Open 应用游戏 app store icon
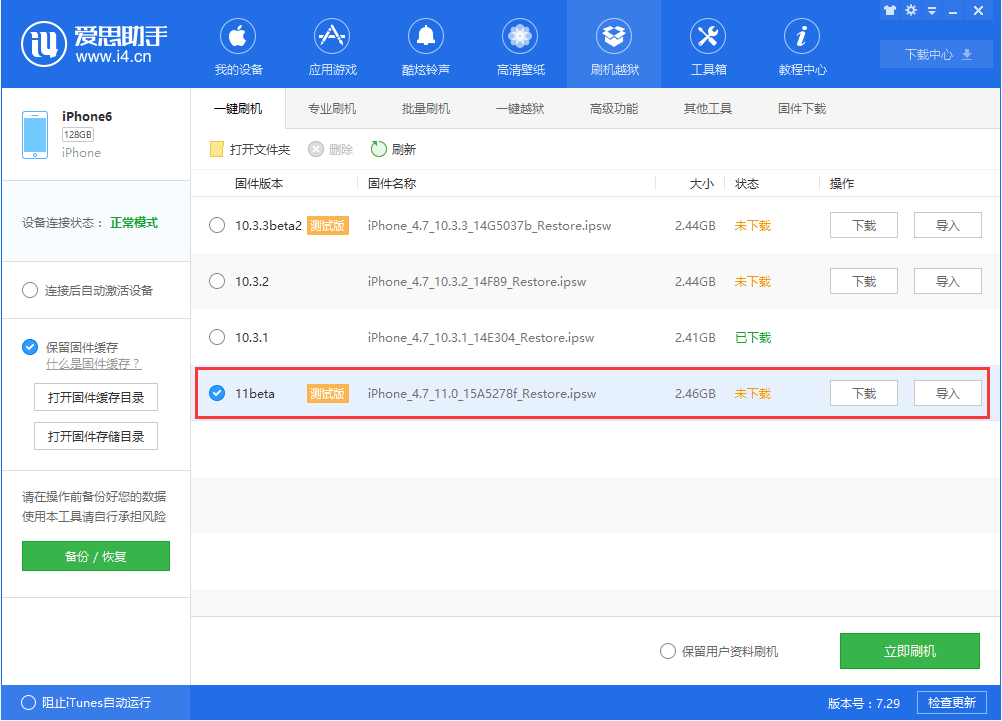1002x721 pixels. 332,36
